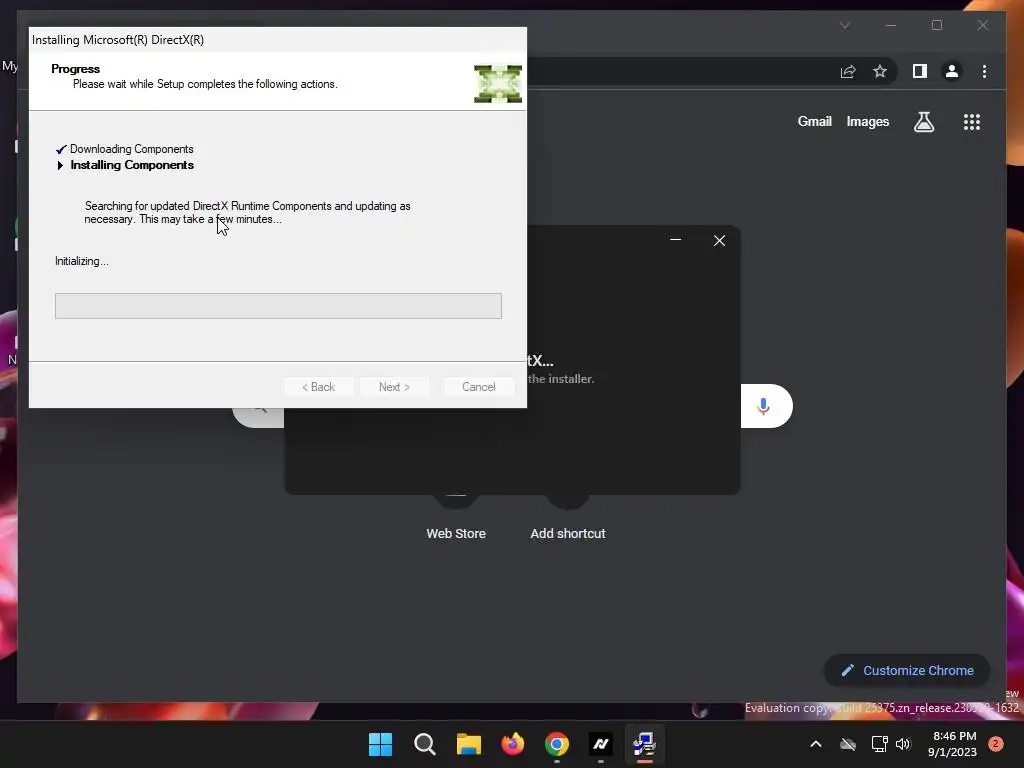Image resolution: width=1024 pixels, height=768 pixels.
Task: Close the Chrome window
Action: click(x=982, y=25)
